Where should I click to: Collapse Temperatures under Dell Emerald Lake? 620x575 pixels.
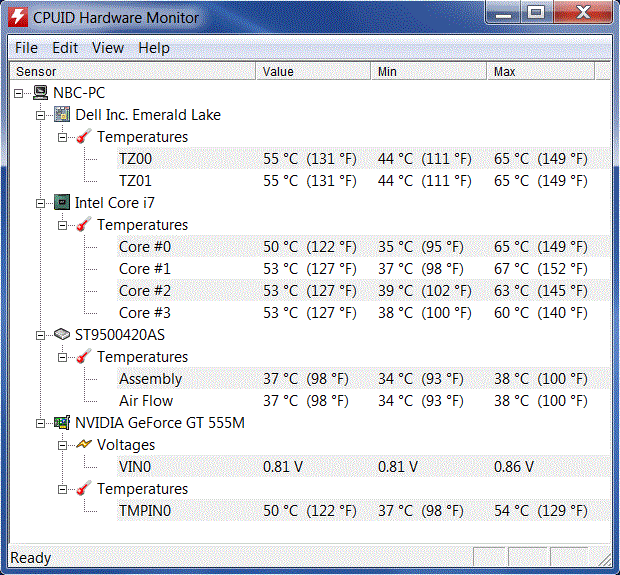coord(62,137)
